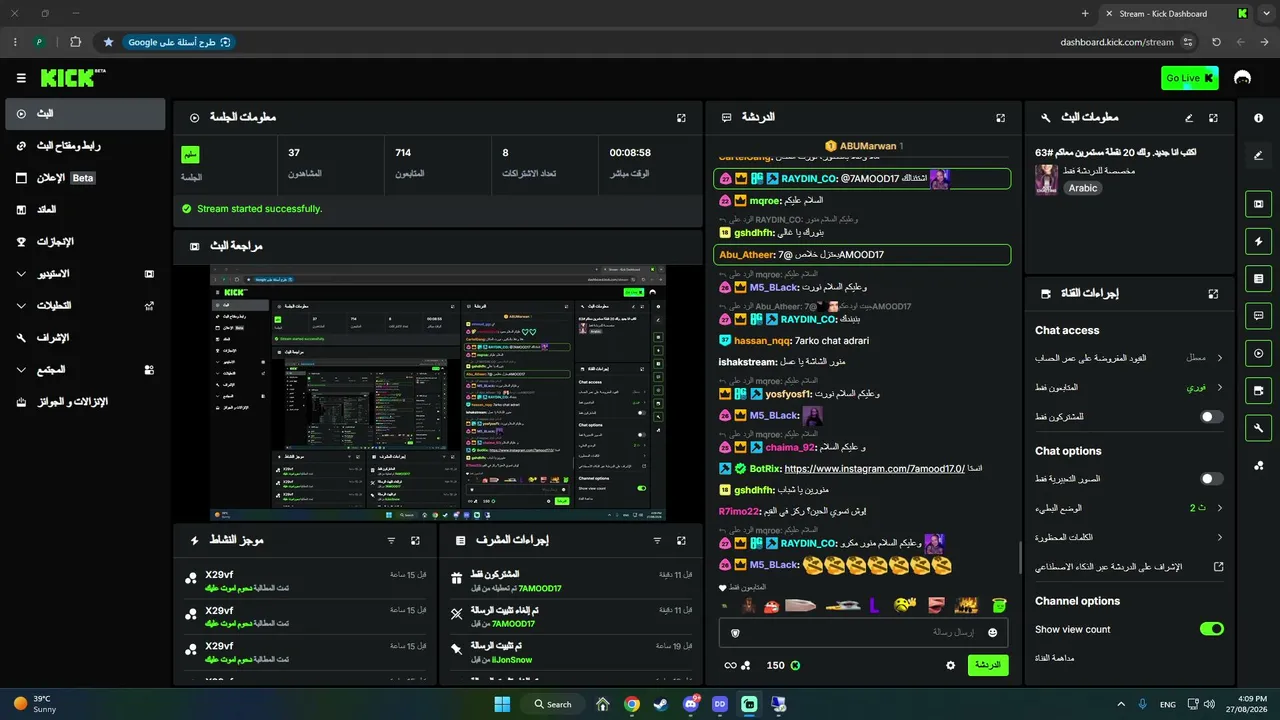This screenshot has width=1280, height=720.
Task: Click the info icon in the right icon strip
Action: coord(1258,117)
